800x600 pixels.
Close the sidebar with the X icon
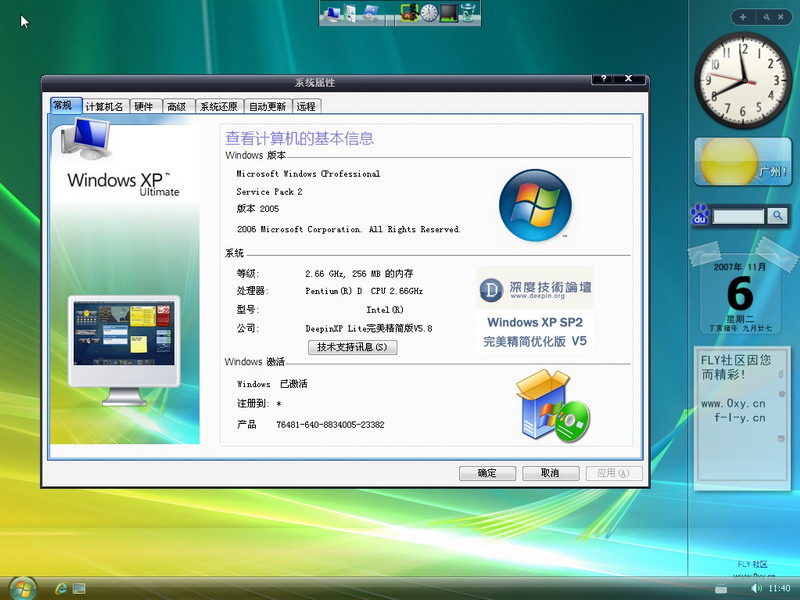(781, 17)
